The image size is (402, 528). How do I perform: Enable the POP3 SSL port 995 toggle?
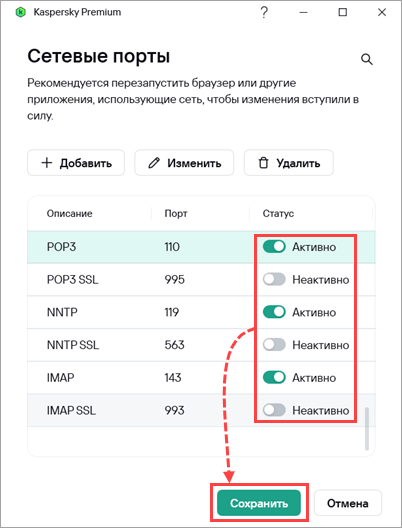[274, 279]
